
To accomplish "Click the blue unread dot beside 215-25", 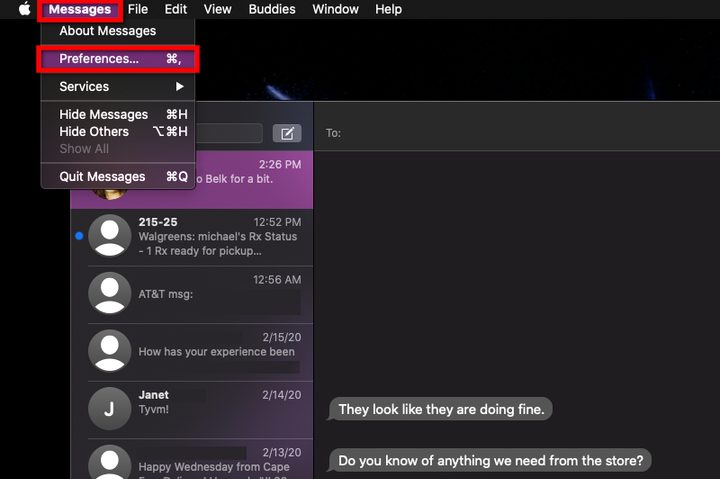I will coord(79,236).
